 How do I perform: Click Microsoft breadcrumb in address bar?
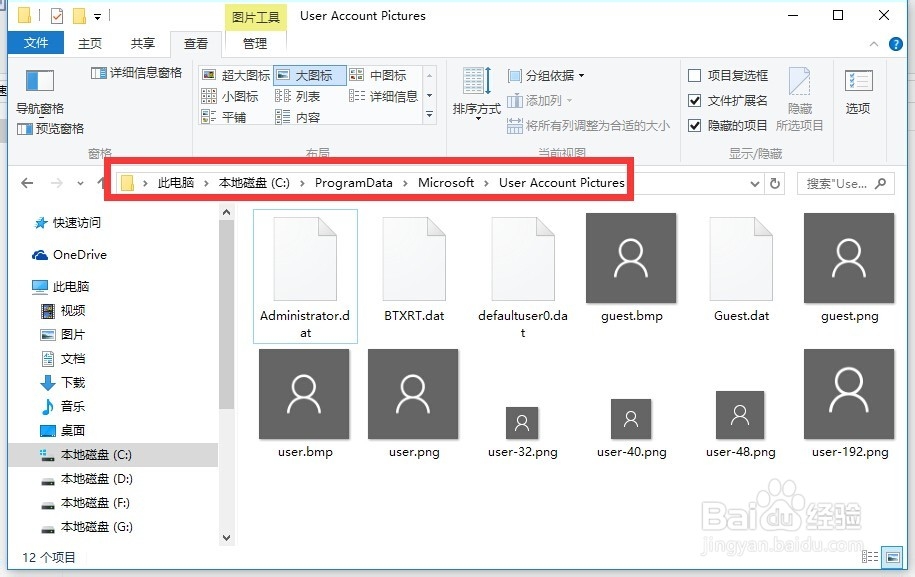pos(446,183)
